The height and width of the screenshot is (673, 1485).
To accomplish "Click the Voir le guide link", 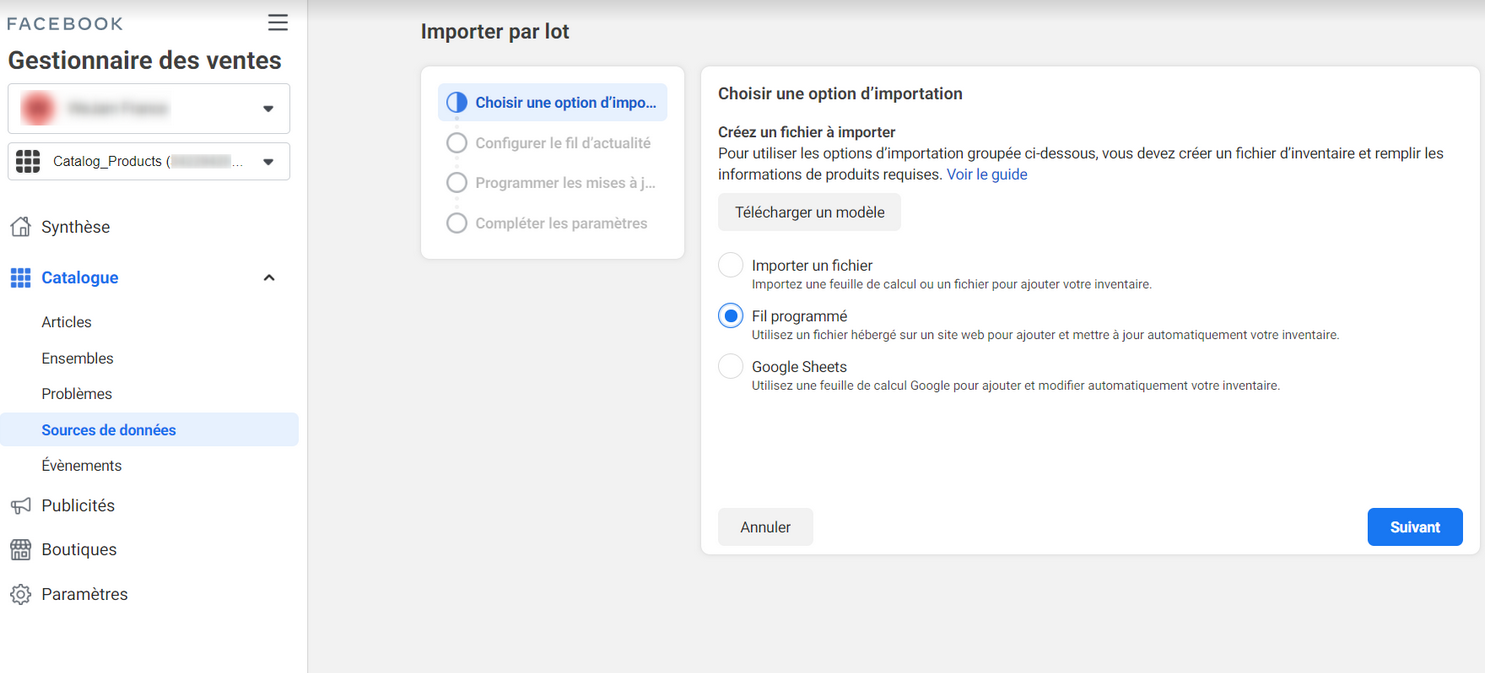I will tap(987, 174).
